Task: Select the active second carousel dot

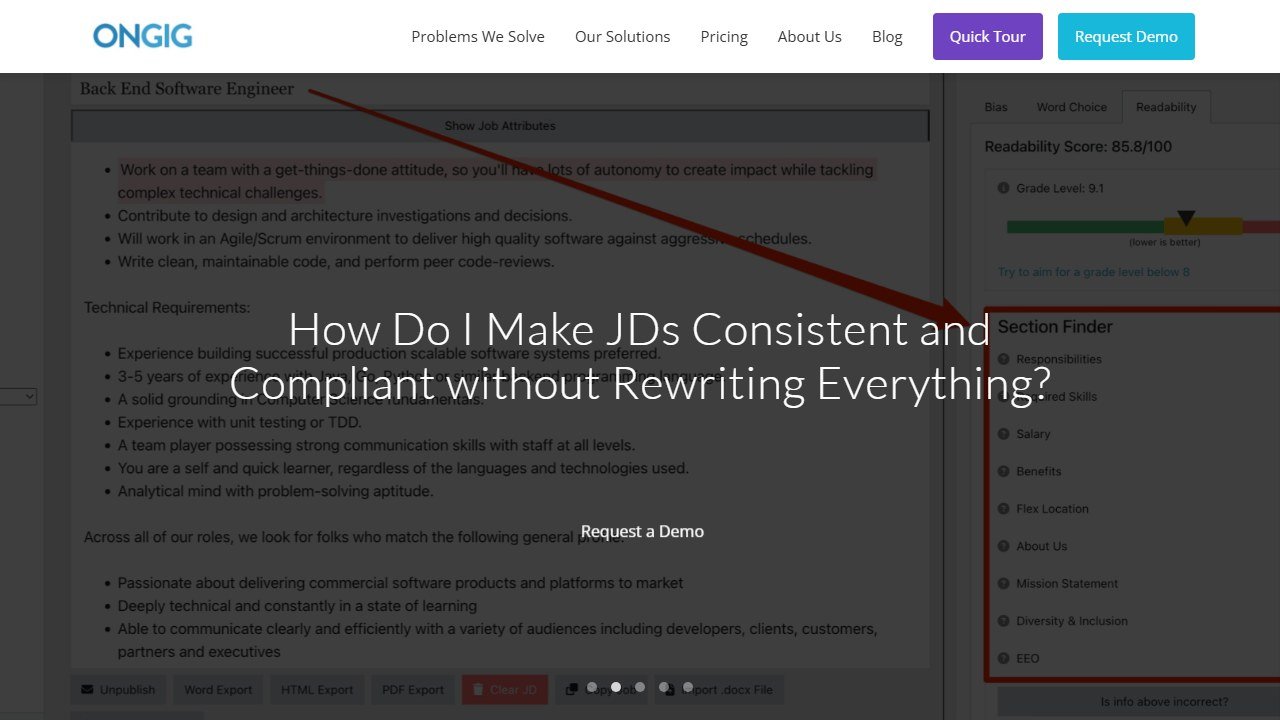Action: [616, 687]
